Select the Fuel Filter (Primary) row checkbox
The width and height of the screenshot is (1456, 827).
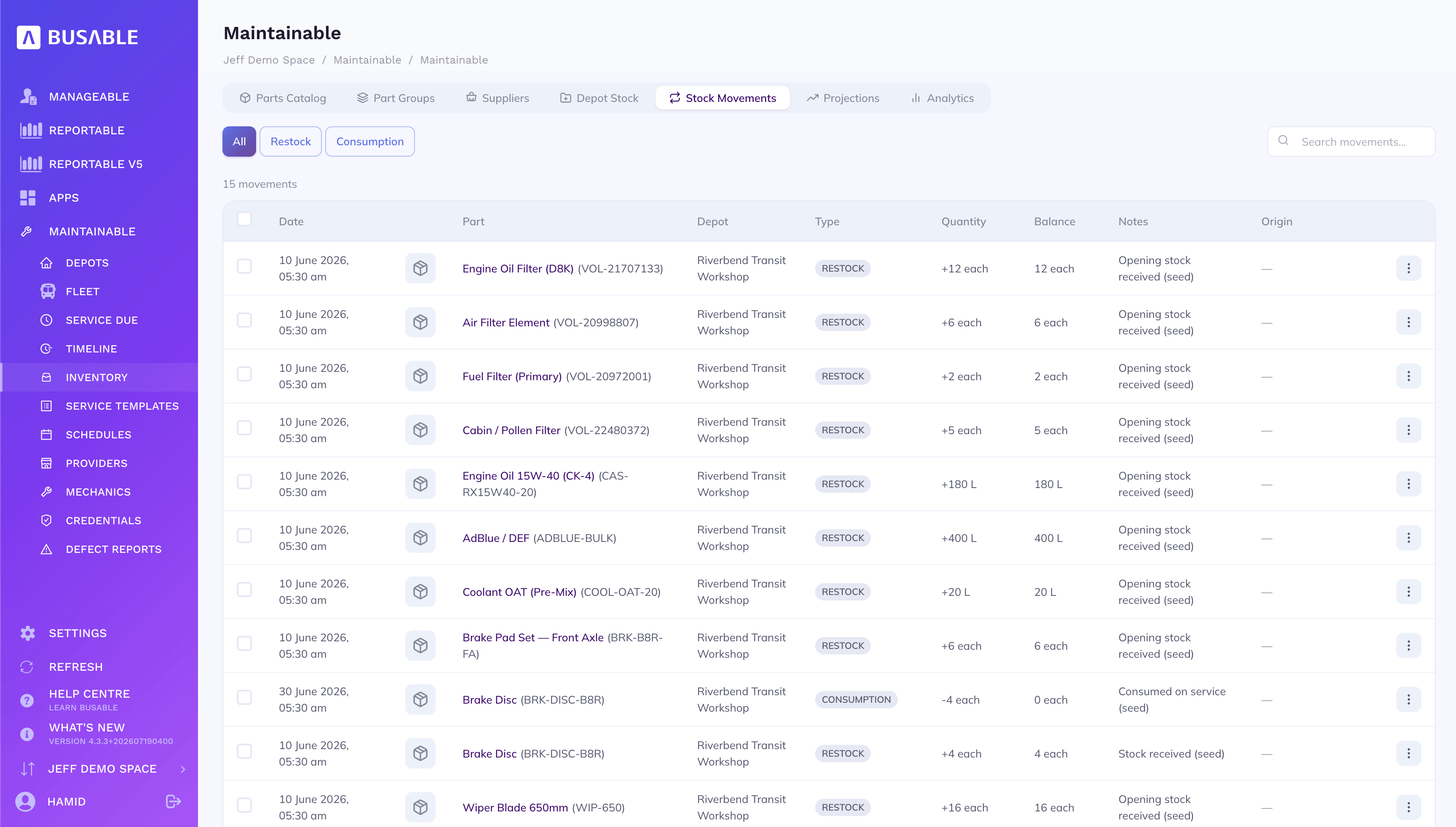[x=244, y=374]
